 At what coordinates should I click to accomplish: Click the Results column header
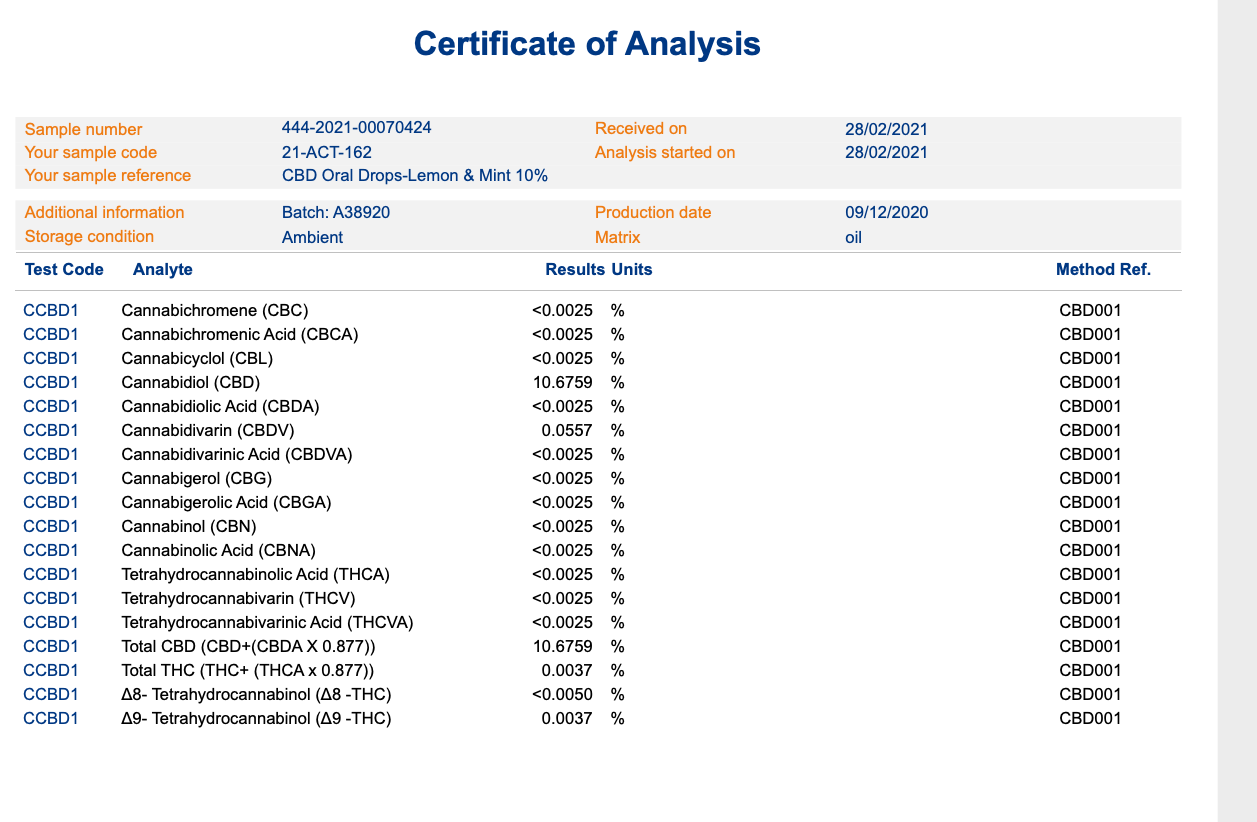point(575,270)
